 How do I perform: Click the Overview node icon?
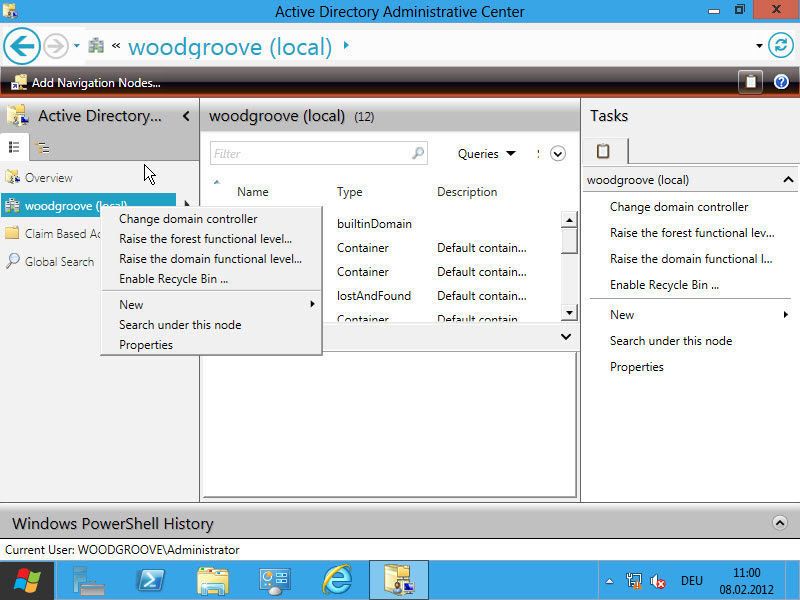point(12,177)
